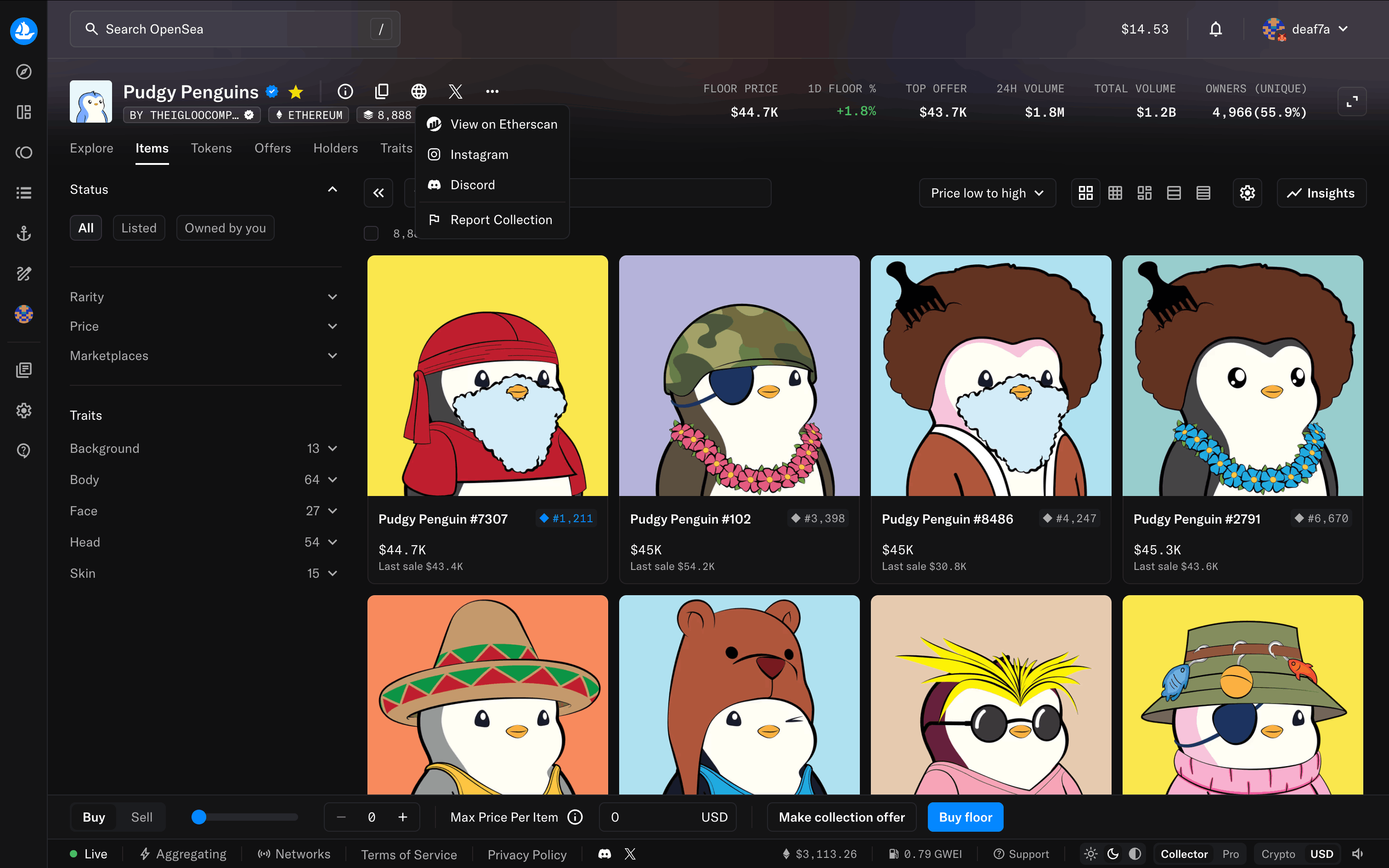1389x868 pixels.
Task: Switch to the Holders tab
Action: pyautogui.click(x=335, y=148)
